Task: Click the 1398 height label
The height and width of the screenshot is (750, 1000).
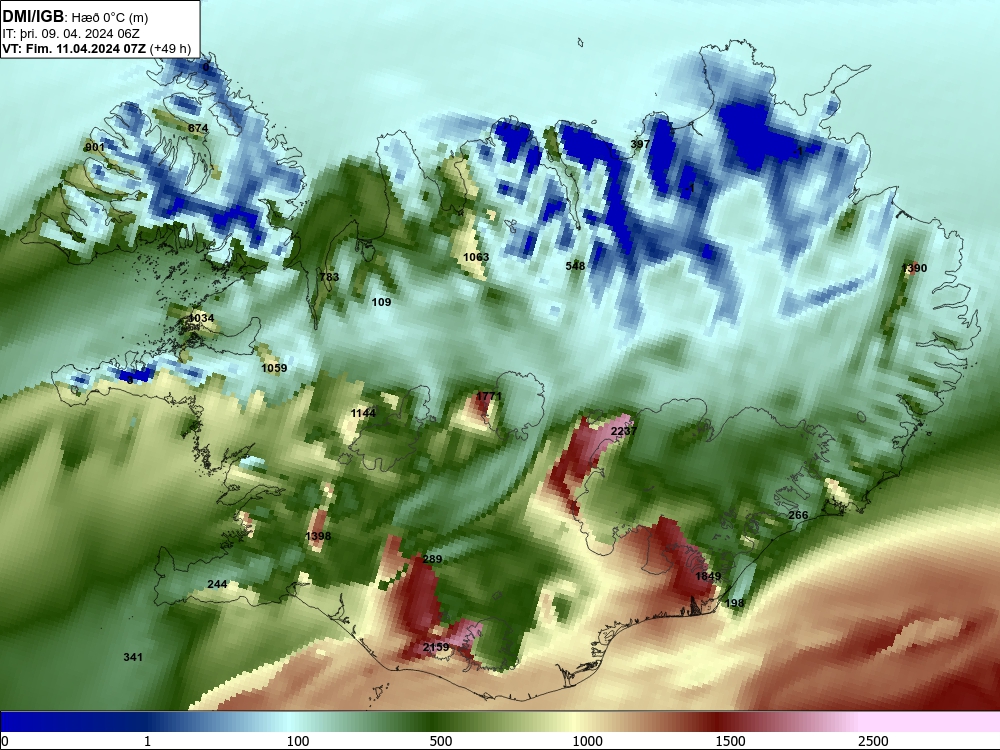Action: [318, 536]
